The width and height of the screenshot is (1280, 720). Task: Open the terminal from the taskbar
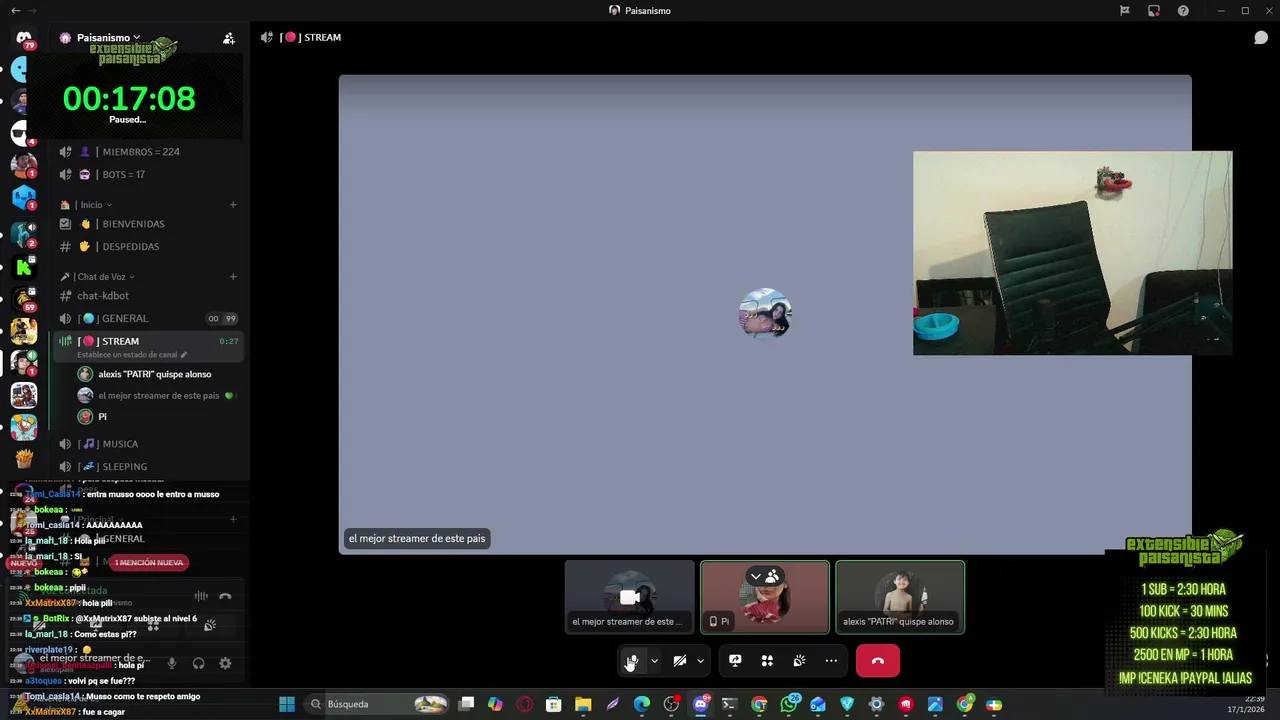point(729,704)
